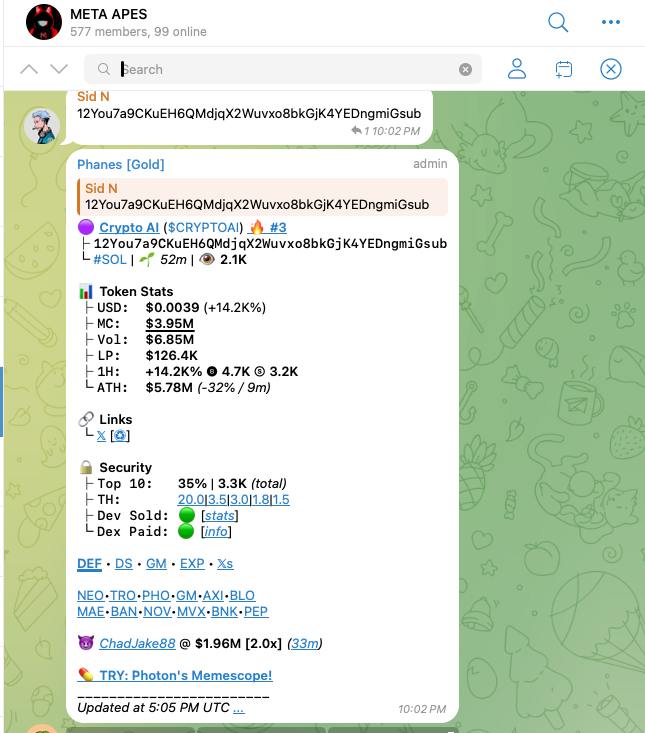This screenshot has height=733, width=645.
Task: Open the three-dot more options menu
Action: pyautogui.click(x=610, y=22)
